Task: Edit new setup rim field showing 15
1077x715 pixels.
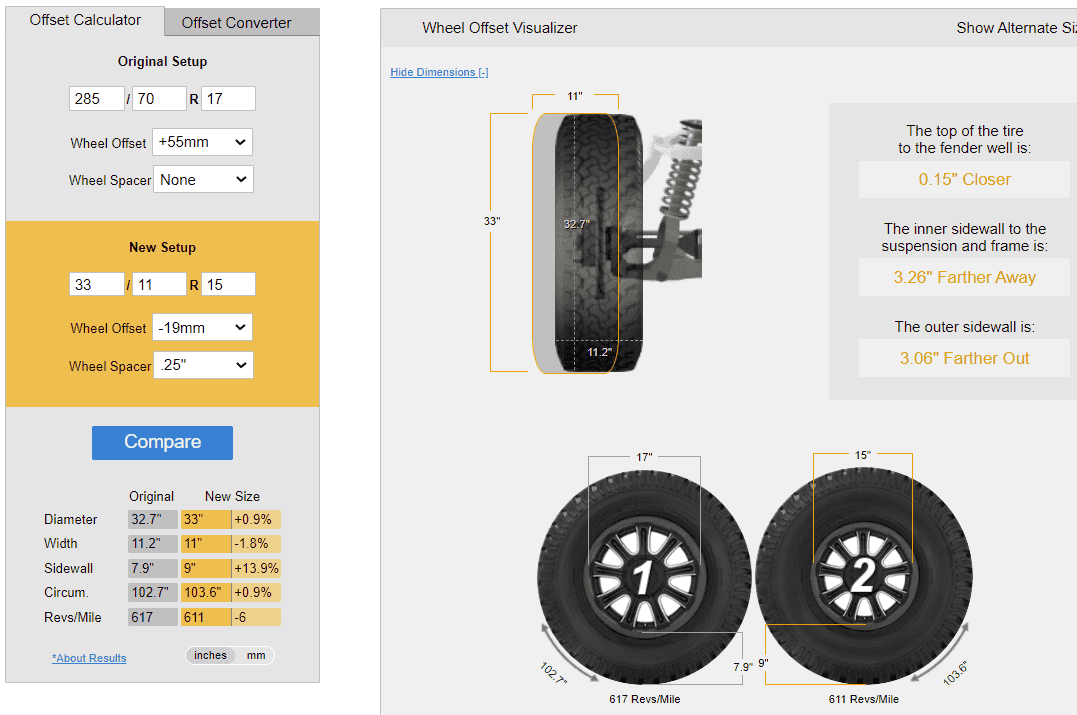Action: coord(228,284)
